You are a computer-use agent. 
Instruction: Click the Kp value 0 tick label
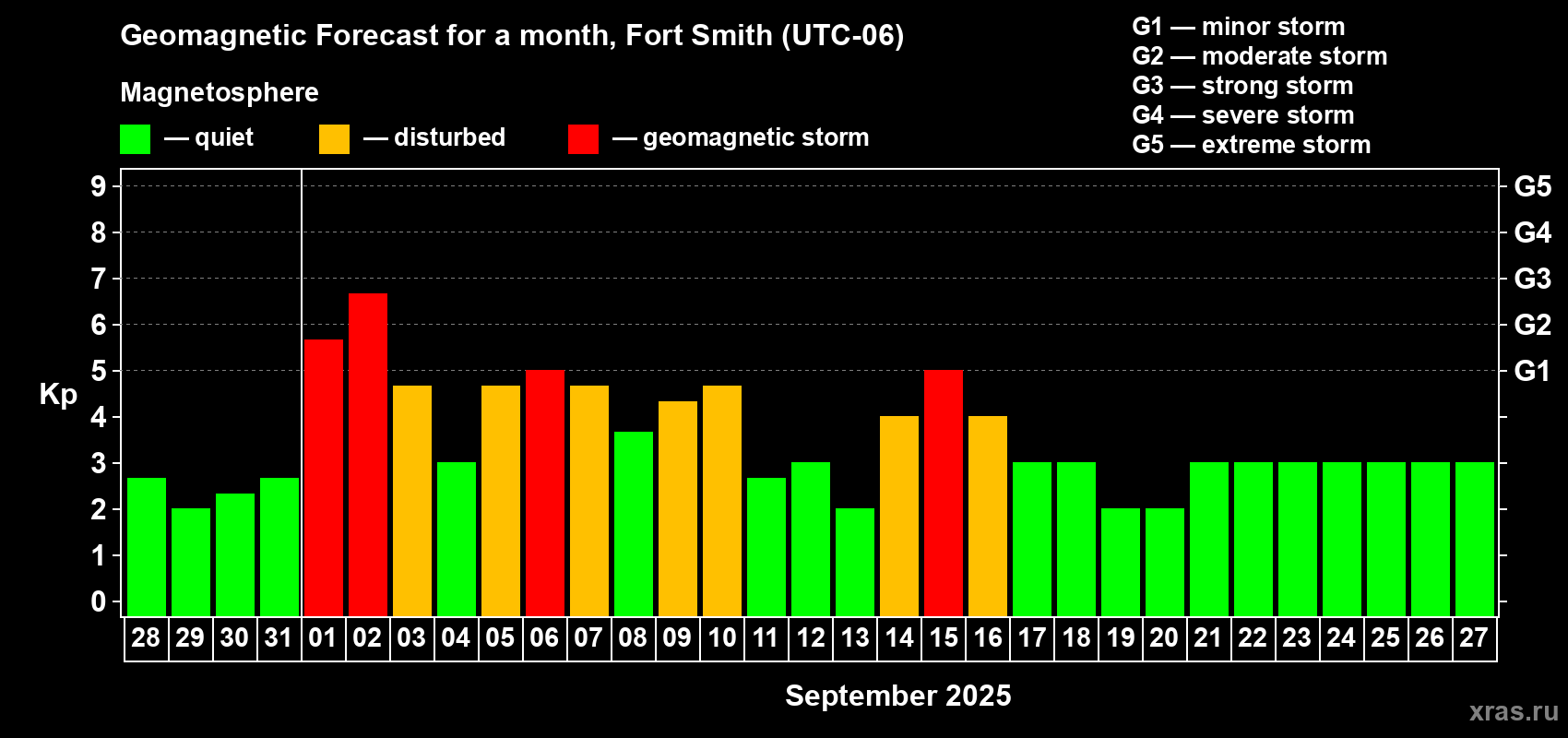point(99,601)
